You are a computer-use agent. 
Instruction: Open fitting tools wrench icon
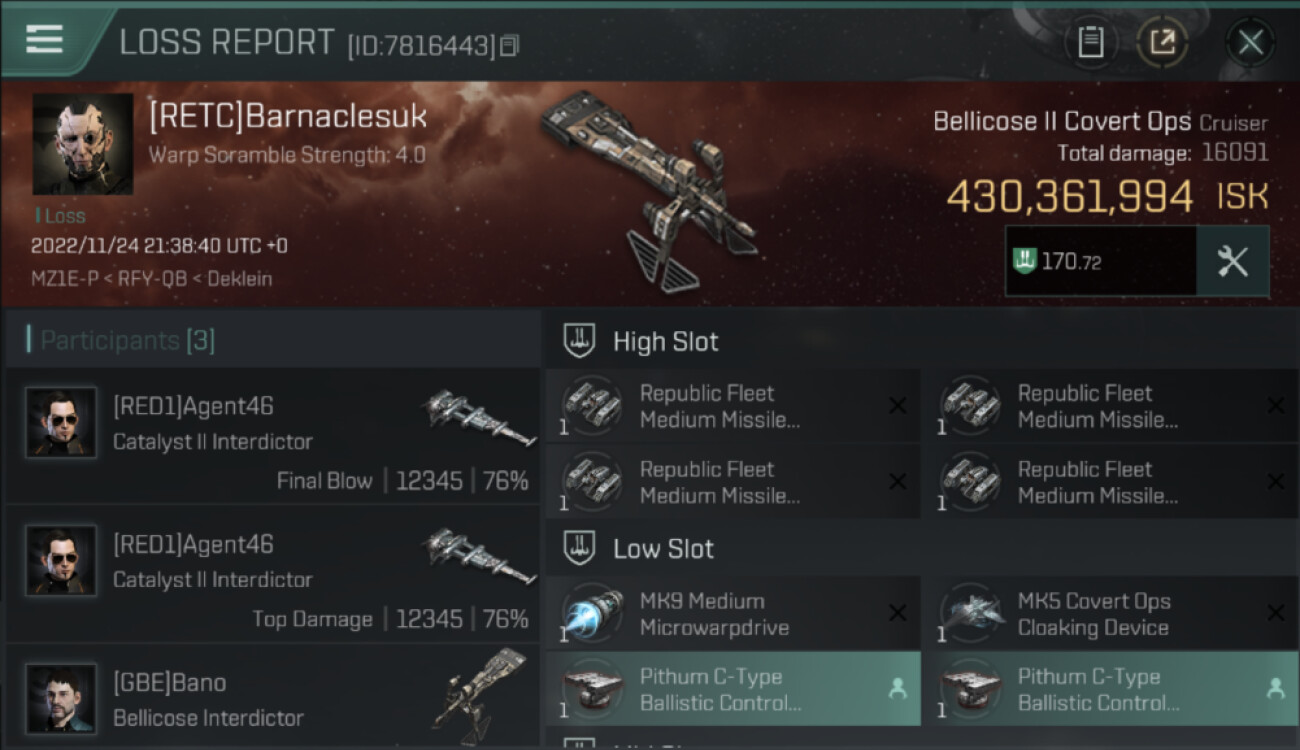click(1233, 261)
